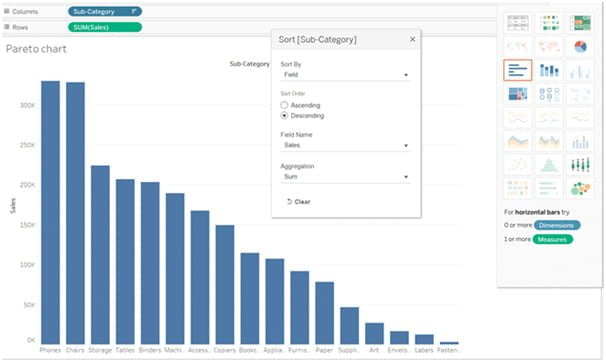
Task: Set sort order to Ascending
Action: pos(284,105)
